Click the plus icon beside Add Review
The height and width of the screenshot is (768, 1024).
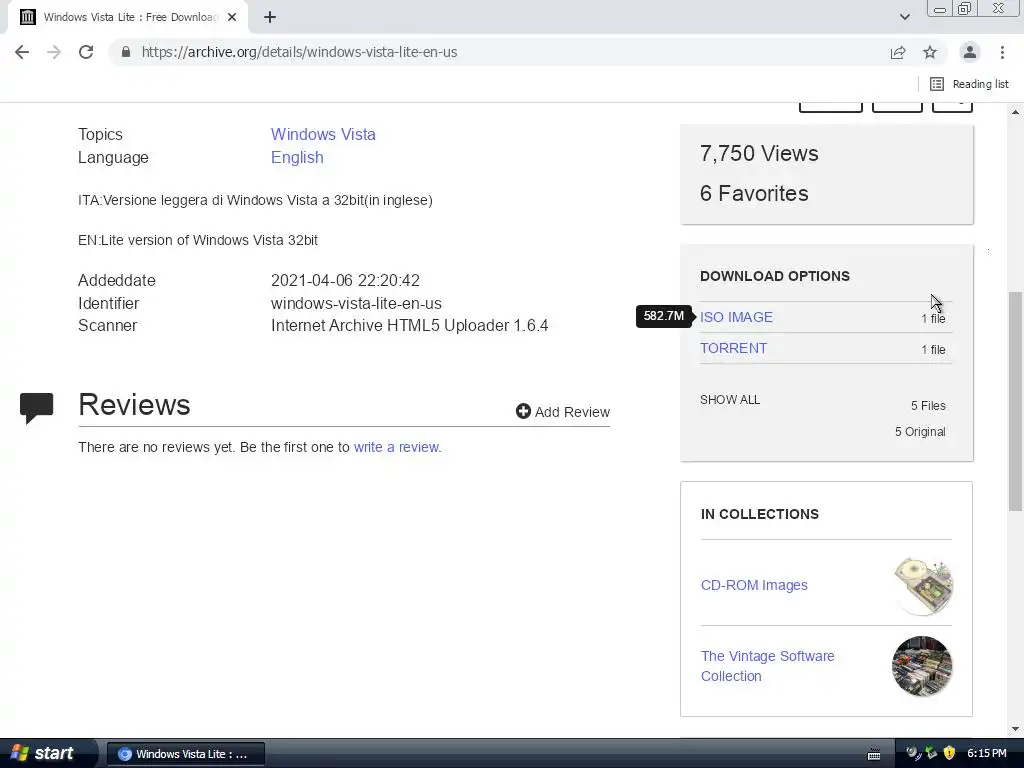point(523,411)
